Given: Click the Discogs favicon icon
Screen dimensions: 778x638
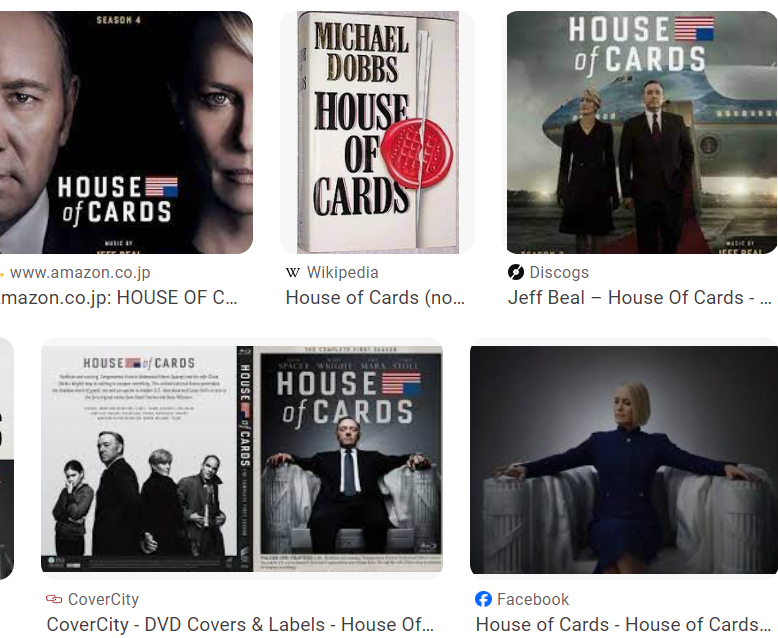Looking at the screenshot, I should pos(516,272).
